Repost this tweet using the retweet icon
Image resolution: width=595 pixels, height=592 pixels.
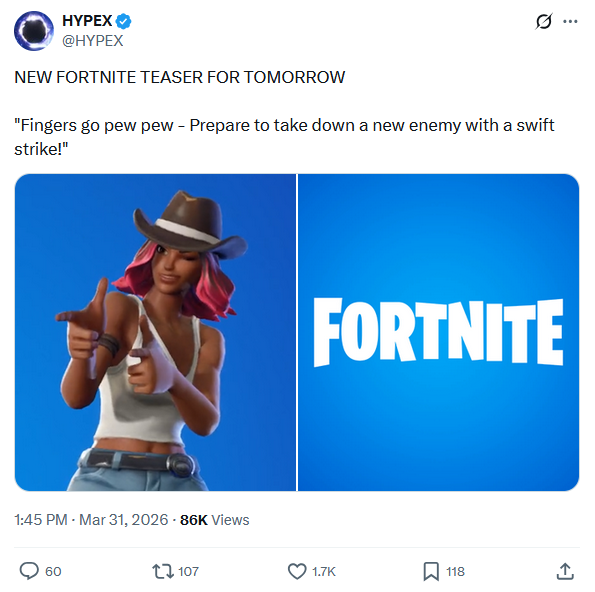[x=163, y=572]
